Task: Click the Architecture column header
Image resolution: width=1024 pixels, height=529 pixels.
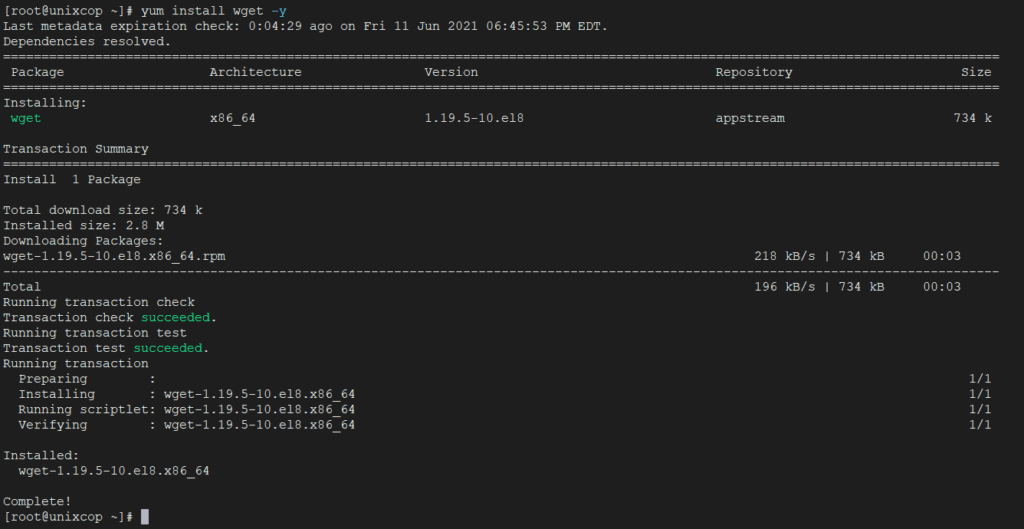Action: 255,72
